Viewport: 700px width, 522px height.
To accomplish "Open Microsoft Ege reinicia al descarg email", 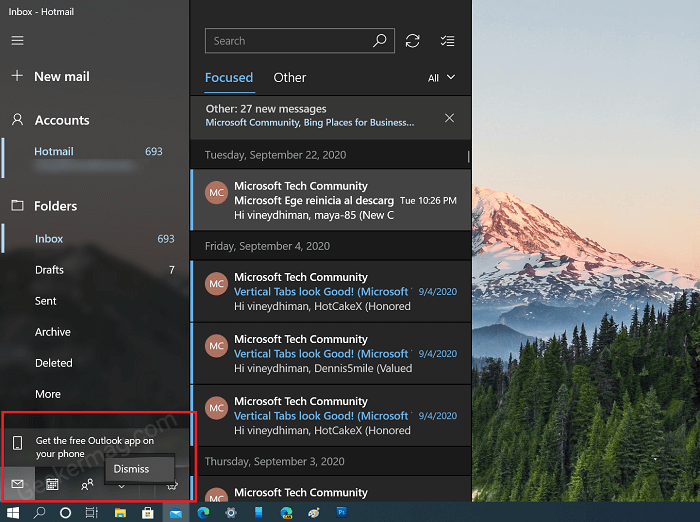I will click(331, 200).
